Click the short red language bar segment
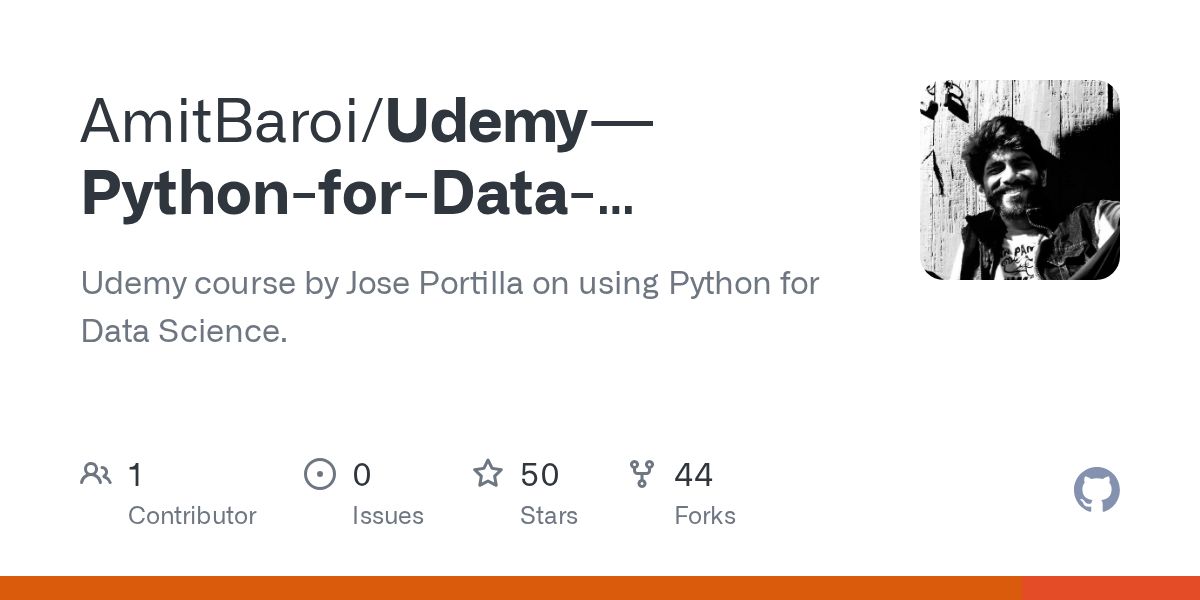Image resolution: width=1200 pixels, height=600 pixels. coord(1110,588)
